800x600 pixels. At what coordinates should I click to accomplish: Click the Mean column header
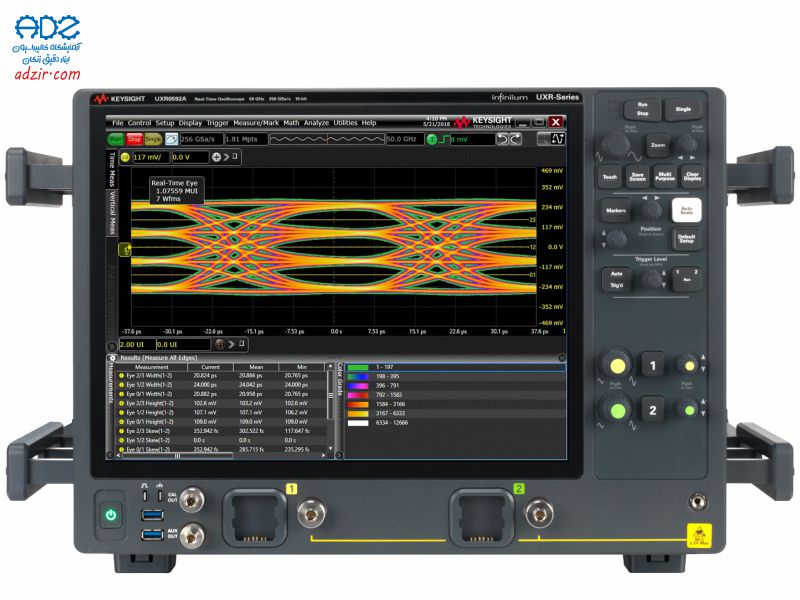256,367
